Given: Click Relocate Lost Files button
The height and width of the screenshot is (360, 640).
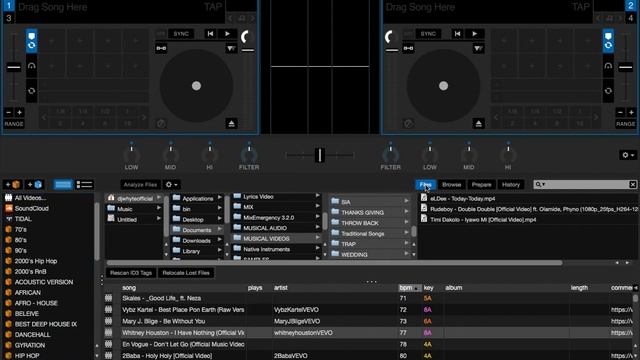Looking at the screenshot, I should [x=186, y=273].
